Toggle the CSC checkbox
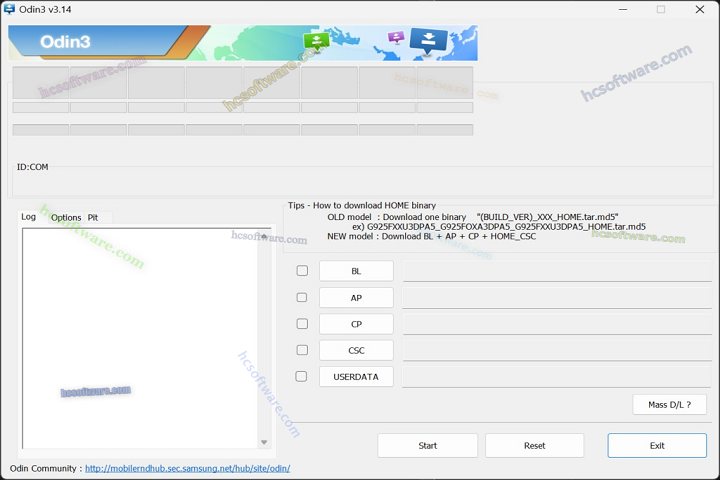Screen dimensions: 720x480 (x=302, y=350)
